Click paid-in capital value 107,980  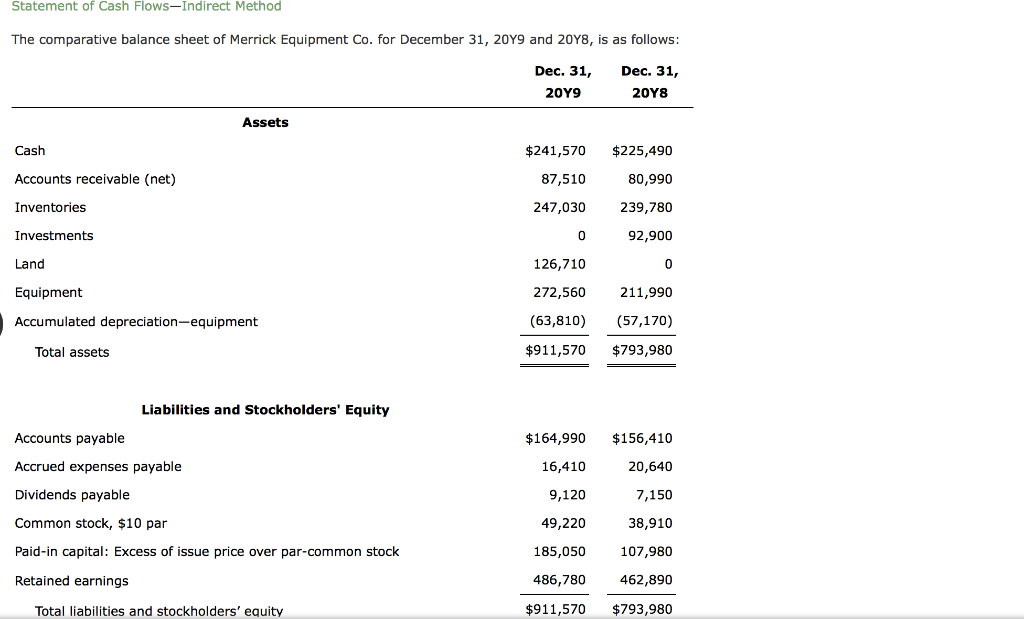coord(646,552)
